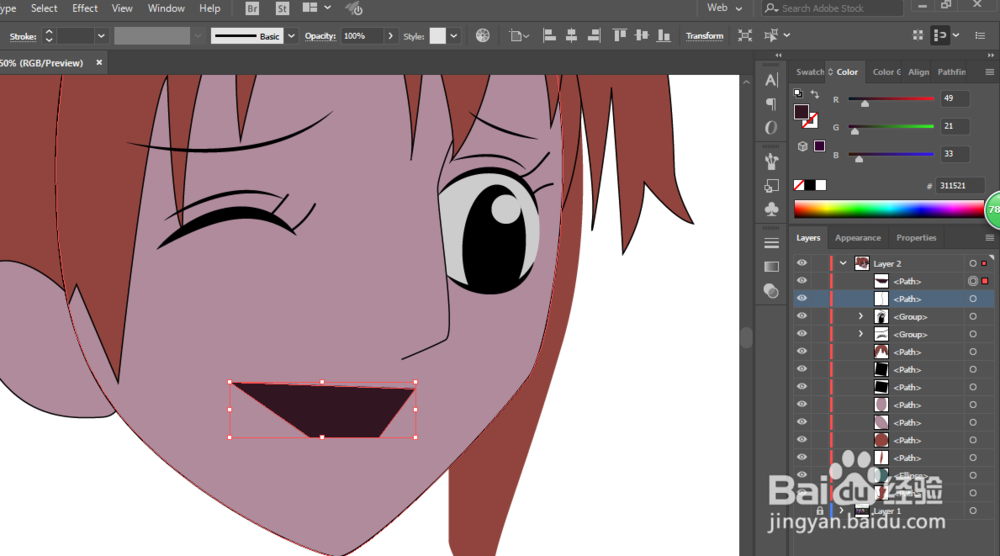Image resolution: width=1000 pixels, height=556 pixels.
Task: Open the Layers panel hamburger menu
Action: point(990,238)
